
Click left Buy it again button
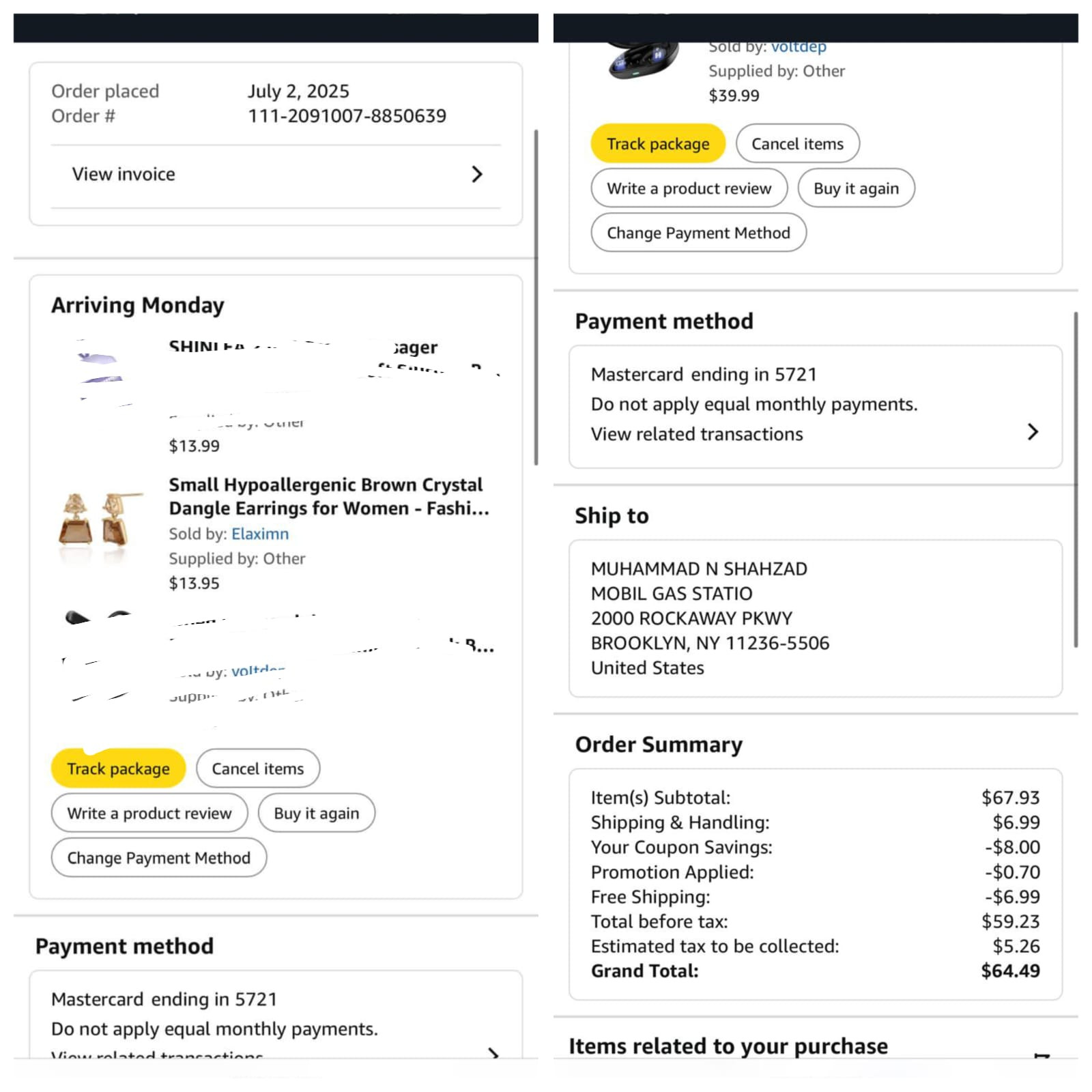coord(317,813)
